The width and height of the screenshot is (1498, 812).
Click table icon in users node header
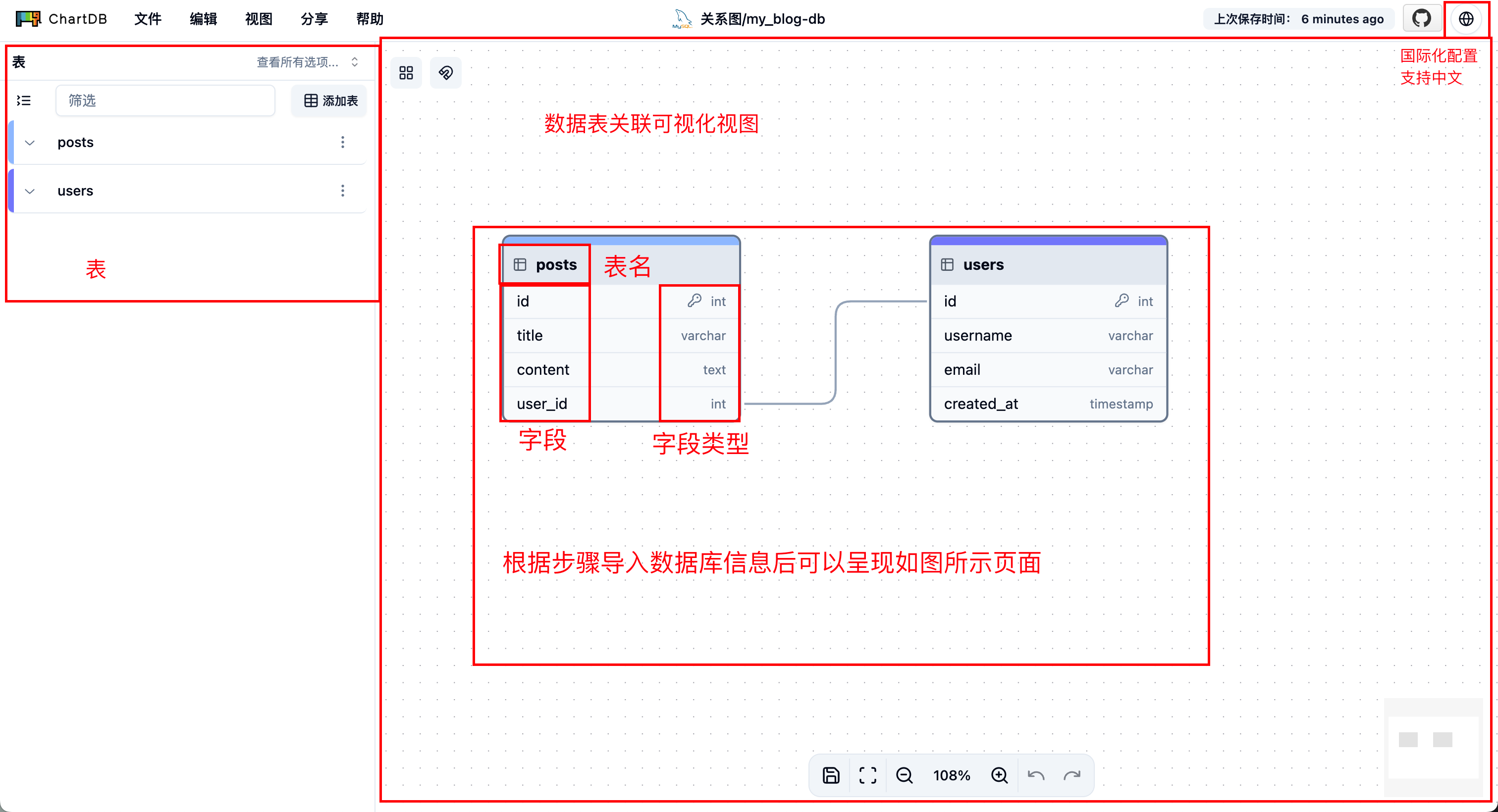(947, 264)
